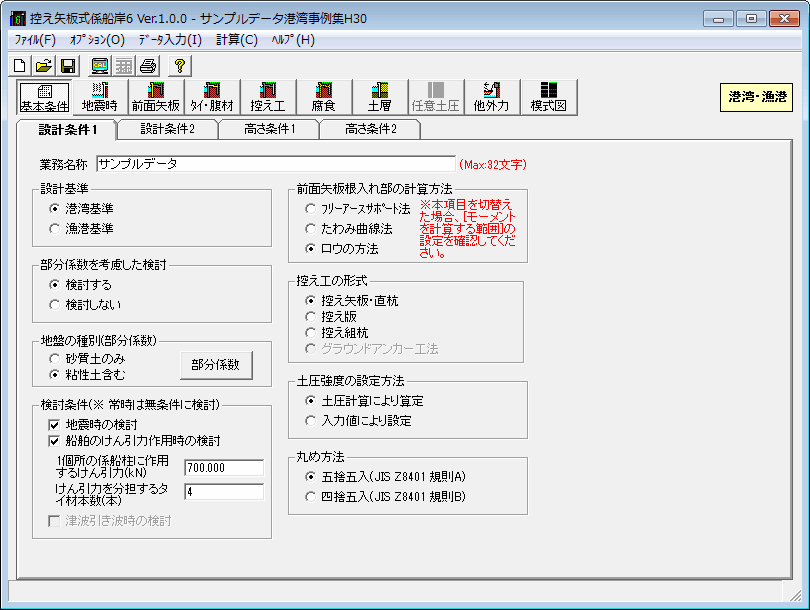
Task: Switch to 高さ条件1 tab
Action: [269, 129]
